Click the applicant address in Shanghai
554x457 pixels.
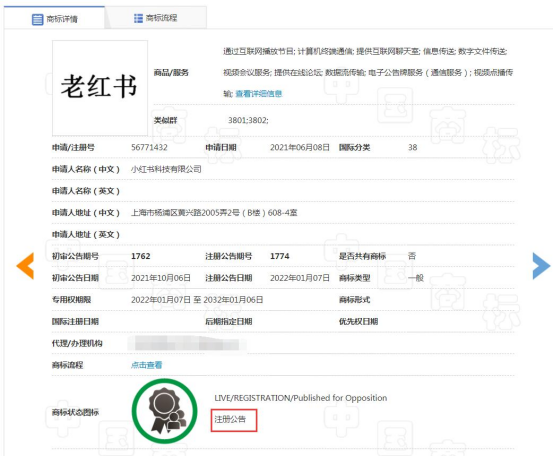[214, 212]
